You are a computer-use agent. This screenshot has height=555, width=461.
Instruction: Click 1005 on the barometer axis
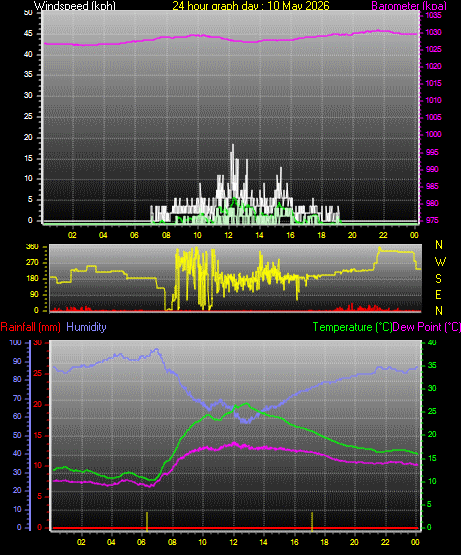(x=433, y=117)
